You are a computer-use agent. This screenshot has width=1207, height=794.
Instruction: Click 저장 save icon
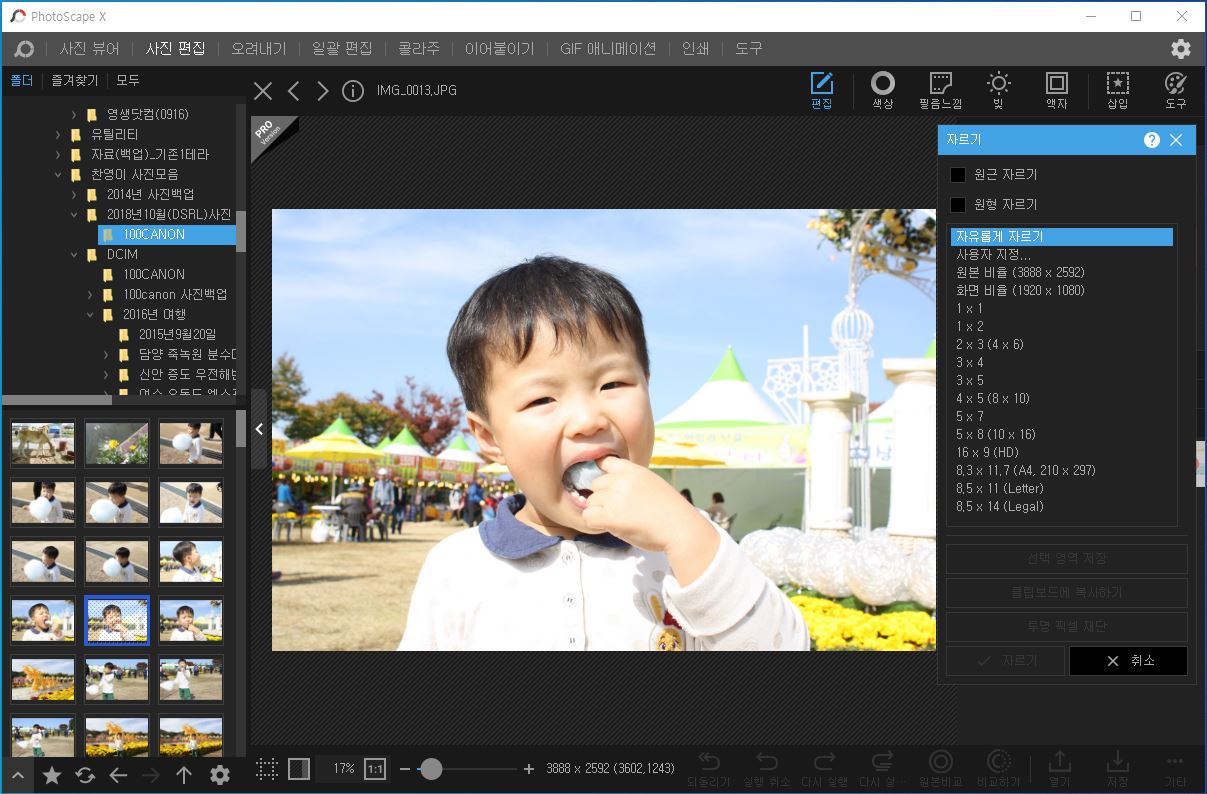coord(1118,768)
